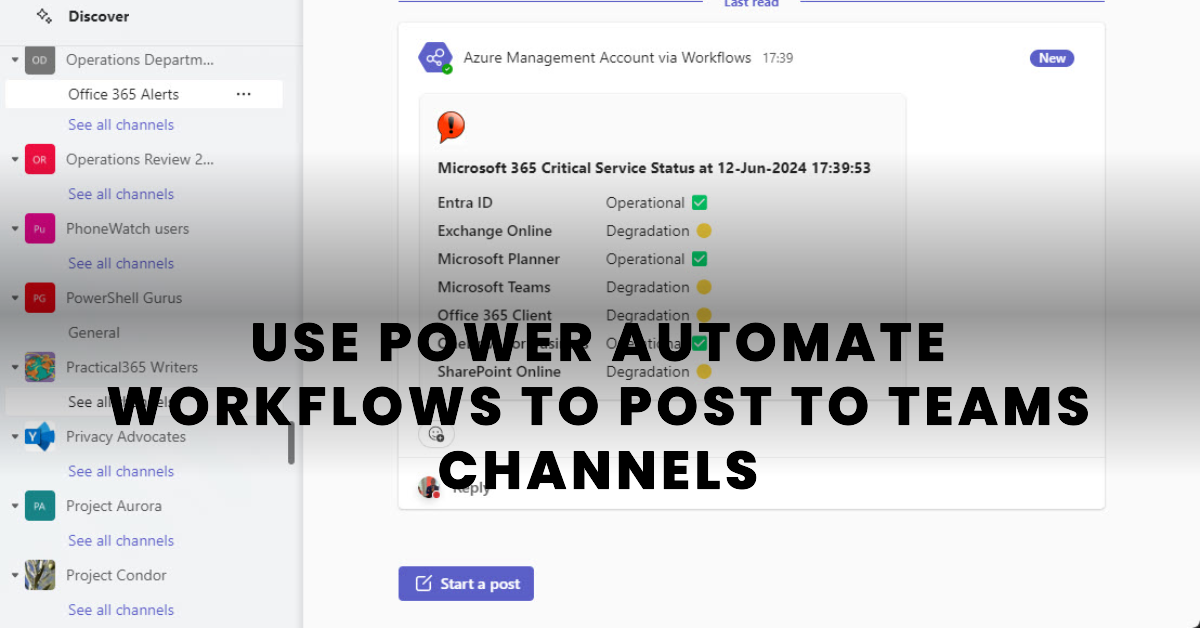Click the Microsoft Planner service label
This screenshot has width=1200, height=628.
click(x=499, y=259)
